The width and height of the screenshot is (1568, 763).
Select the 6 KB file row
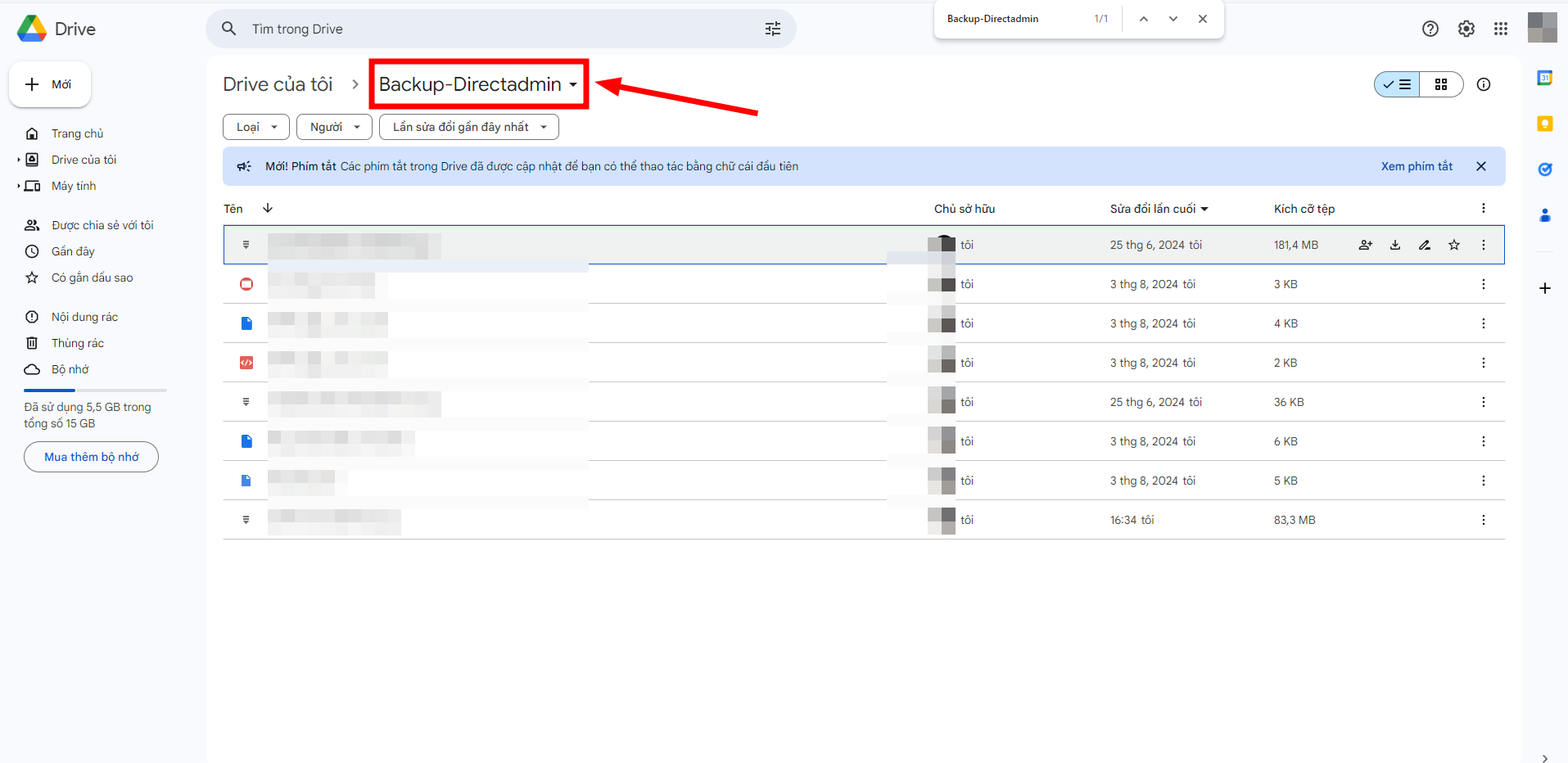pyautogui.click(x=864, y=441)
